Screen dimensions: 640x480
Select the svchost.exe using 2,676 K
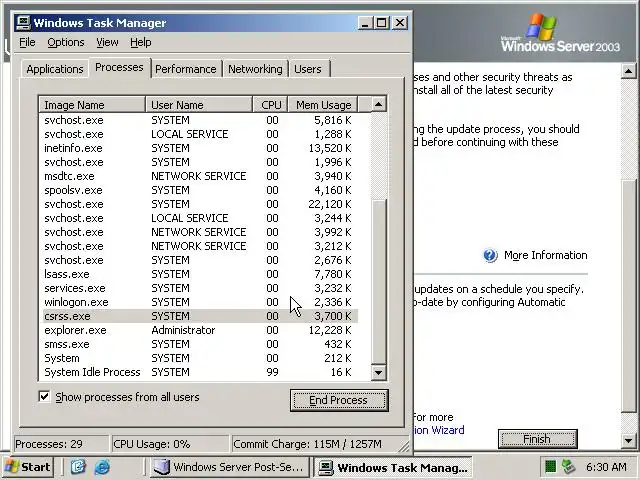point(200,260)
